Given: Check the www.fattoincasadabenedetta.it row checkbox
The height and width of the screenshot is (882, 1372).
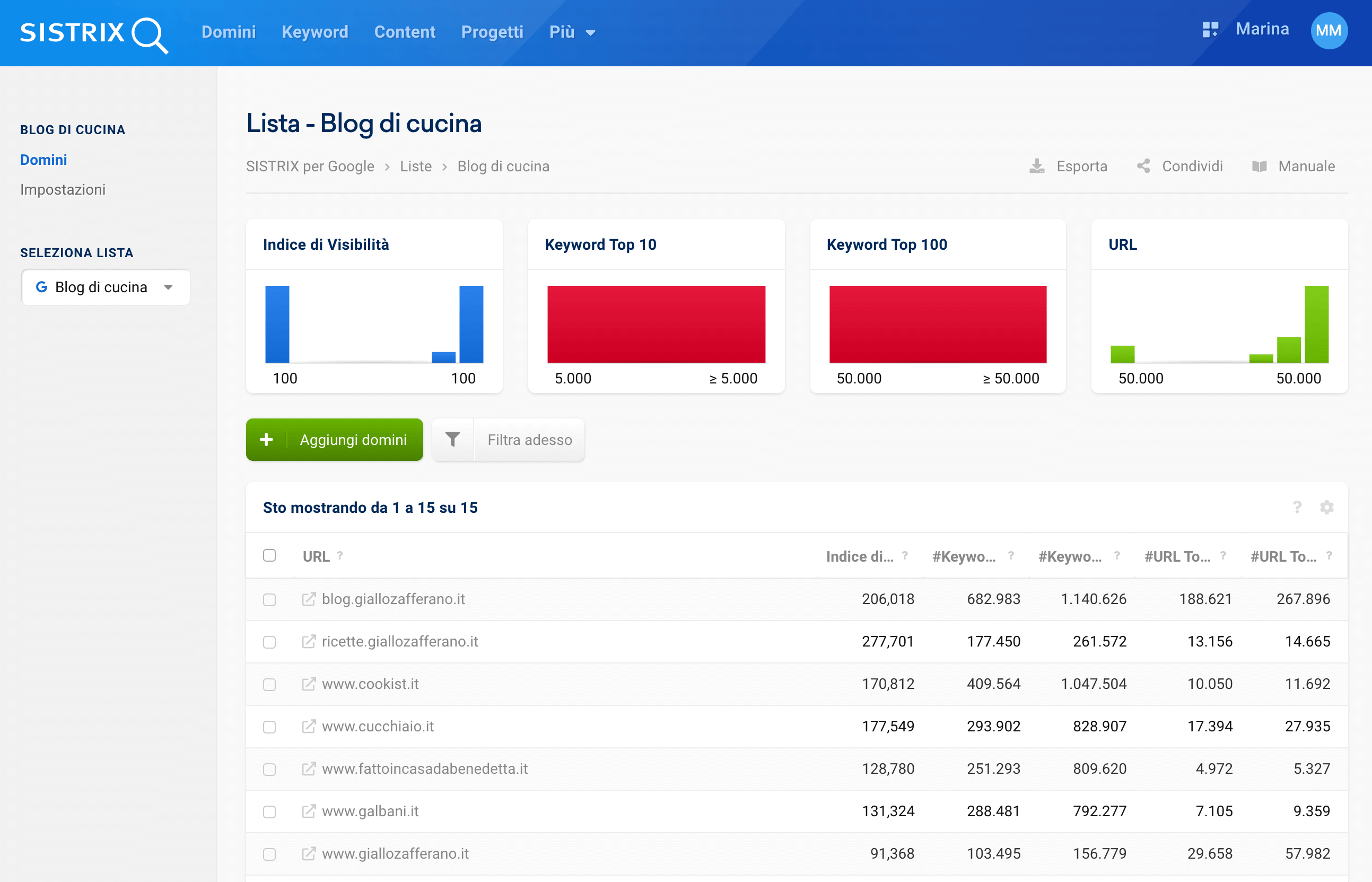Looking at the screenshot, I should [x=269, y=769].
